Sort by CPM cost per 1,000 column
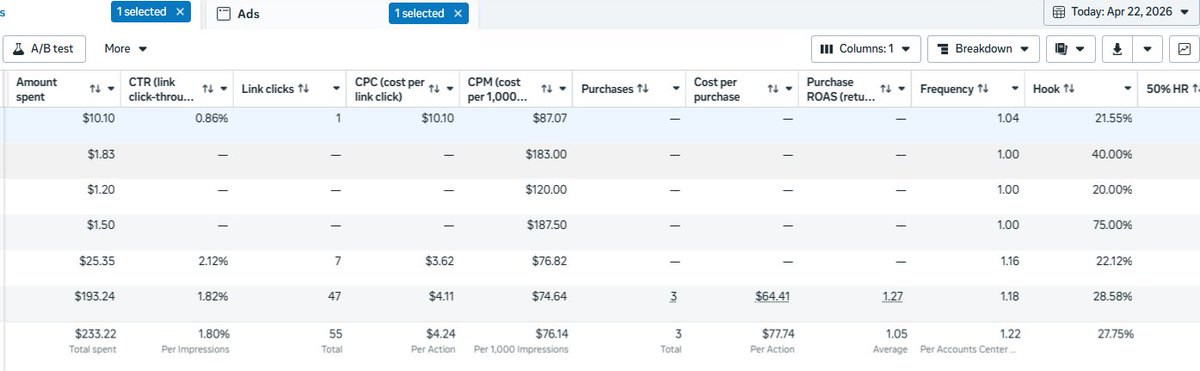The image size is (1200, 371). (547, 89)
